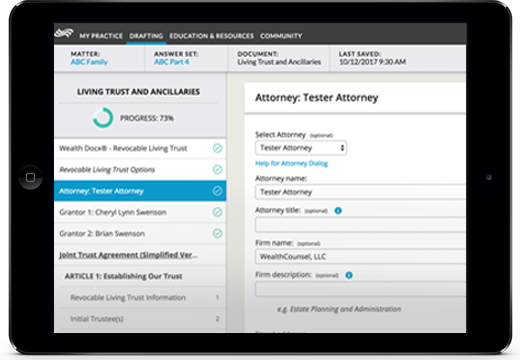This screenshot has height=360, width=520.
Task: Click checkmark beside Revocable Living Trust Options
Action: click(x=217, y=170)
